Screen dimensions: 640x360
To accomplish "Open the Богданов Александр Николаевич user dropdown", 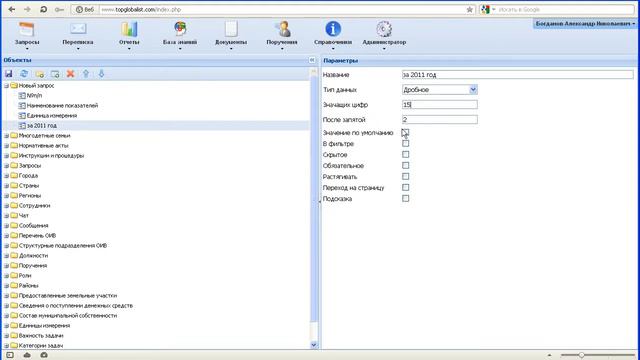I will (x=585, y=24).
